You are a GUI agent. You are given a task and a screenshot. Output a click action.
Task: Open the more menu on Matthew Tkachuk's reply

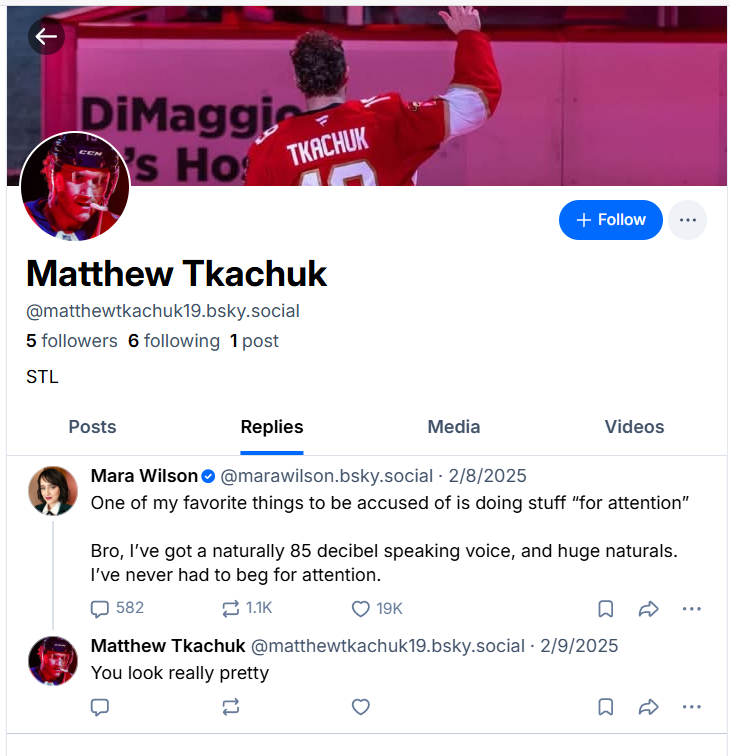[x=692, y=707]
